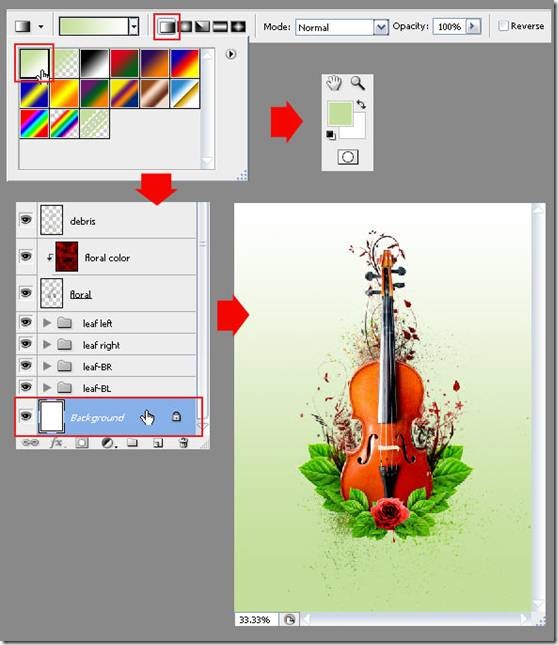
Task: Select the Linear Gradient style icon
Action: 167,27
